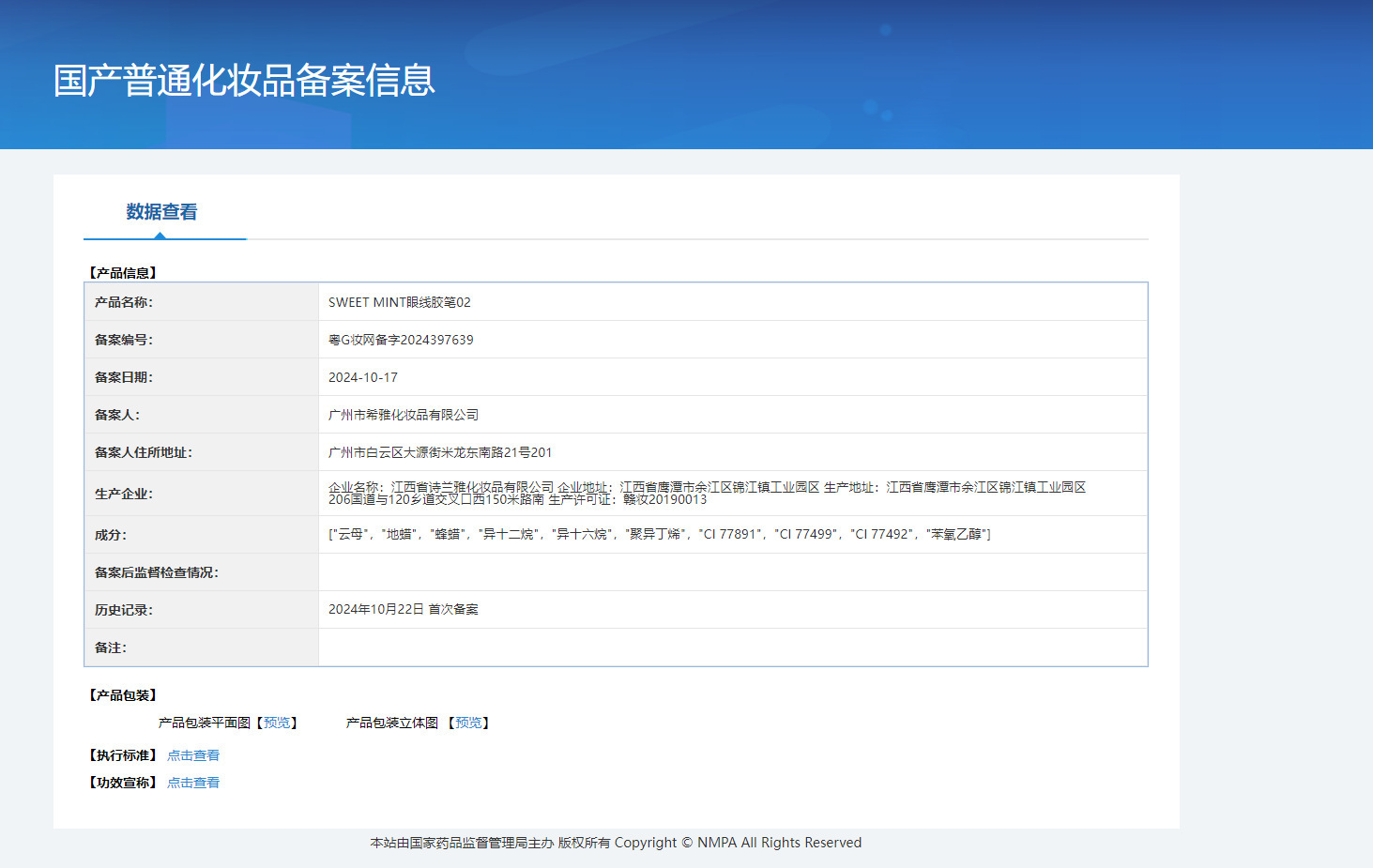Open 产品包装立体图 preview link
Screen dimensions: 1373x868
[468, 723]
